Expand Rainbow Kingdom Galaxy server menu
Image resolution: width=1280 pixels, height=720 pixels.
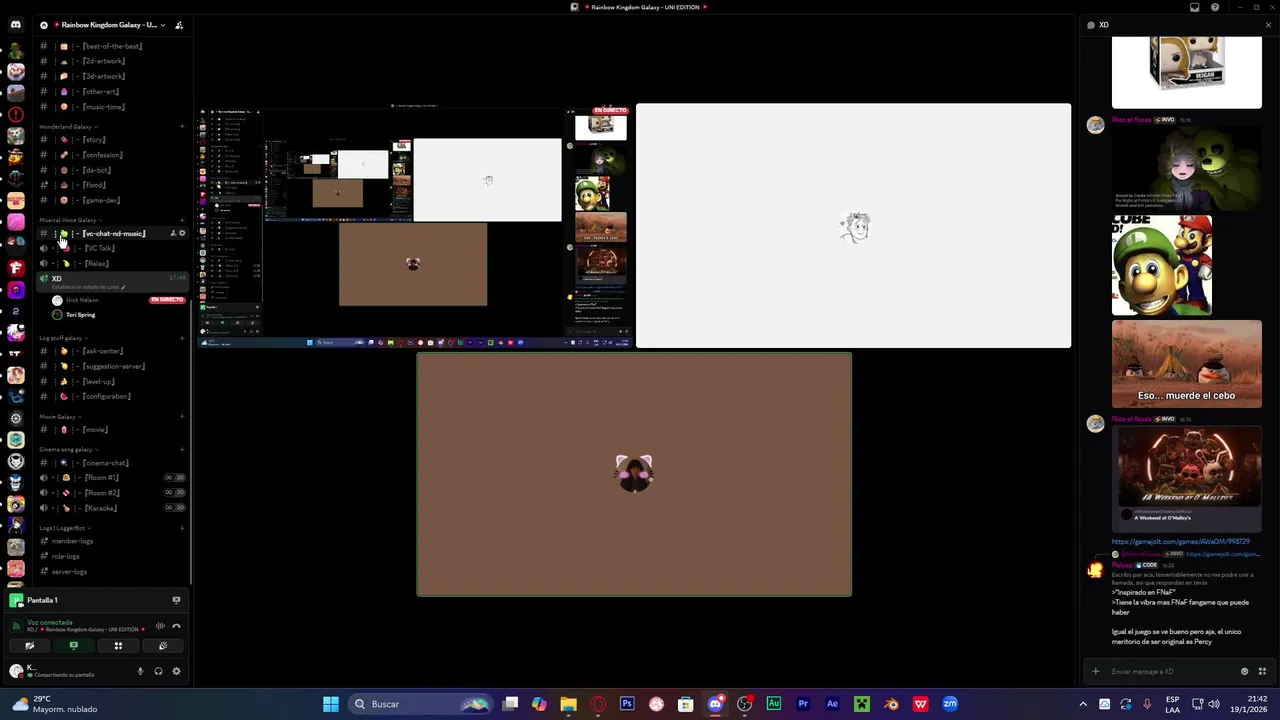point(162,25)
